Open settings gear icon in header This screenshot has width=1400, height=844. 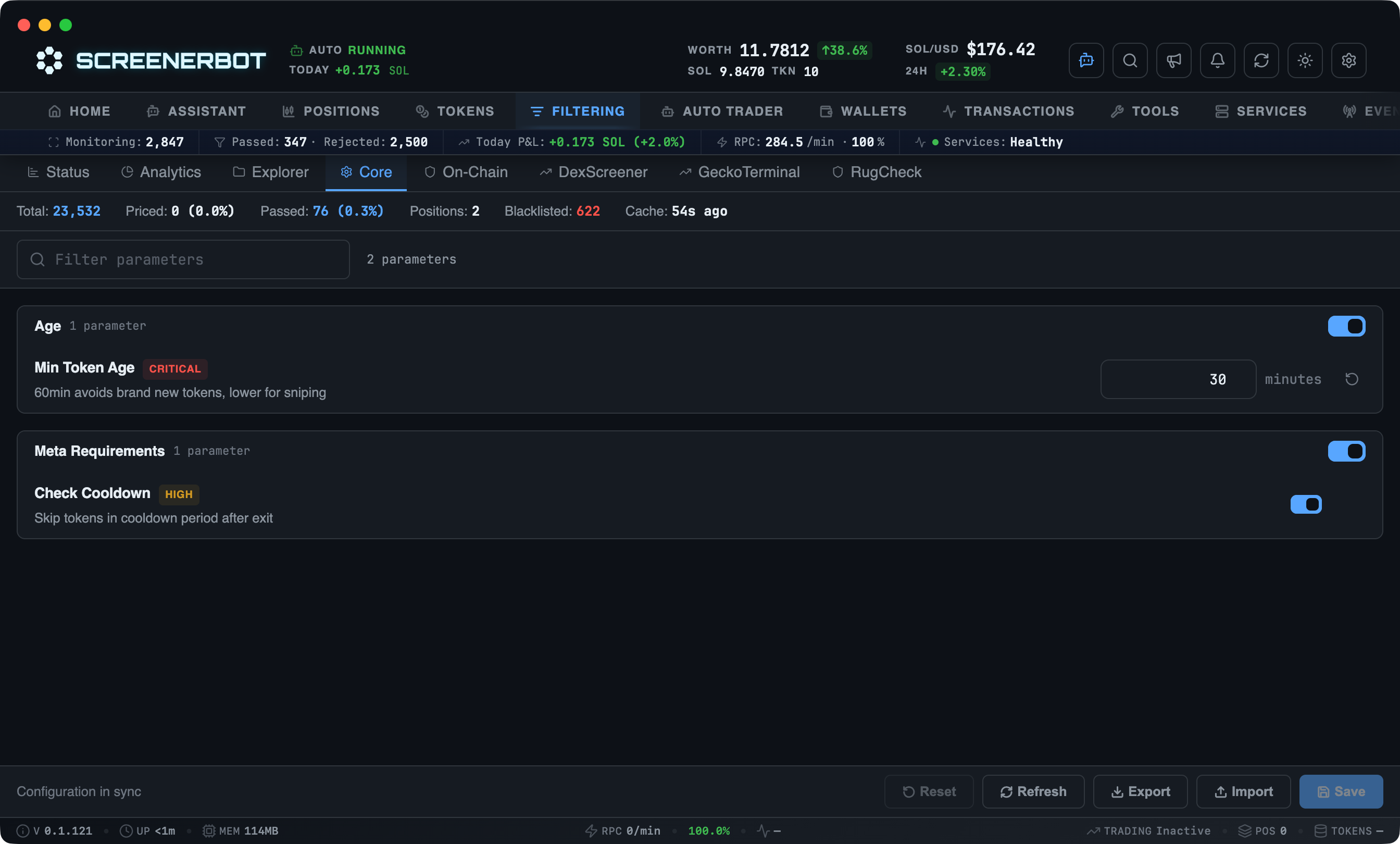(x=1348, y=60)
